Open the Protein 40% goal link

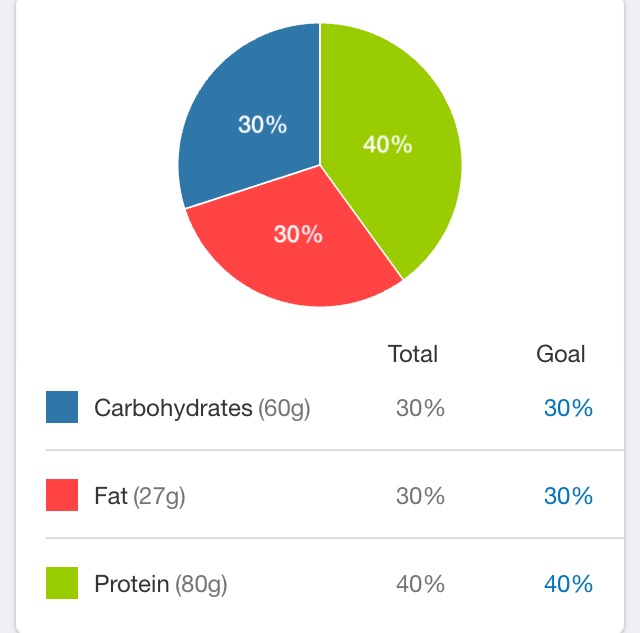tap(568, 584)
